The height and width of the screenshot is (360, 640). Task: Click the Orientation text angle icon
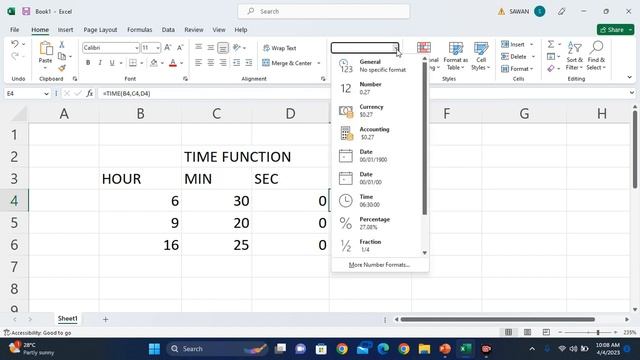point(237,48)
